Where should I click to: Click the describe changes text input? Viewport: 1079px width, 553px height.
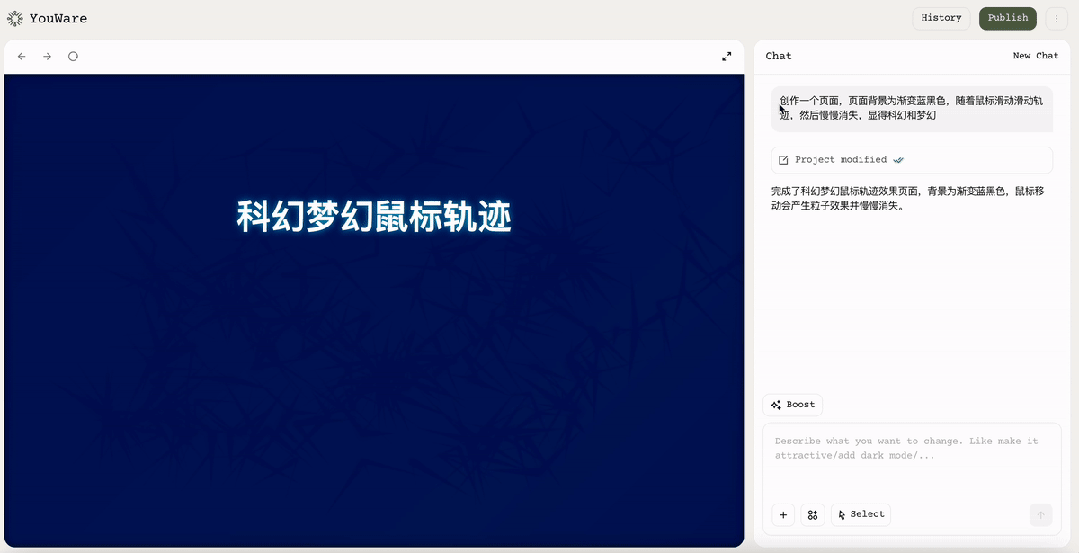click(911, 455)
